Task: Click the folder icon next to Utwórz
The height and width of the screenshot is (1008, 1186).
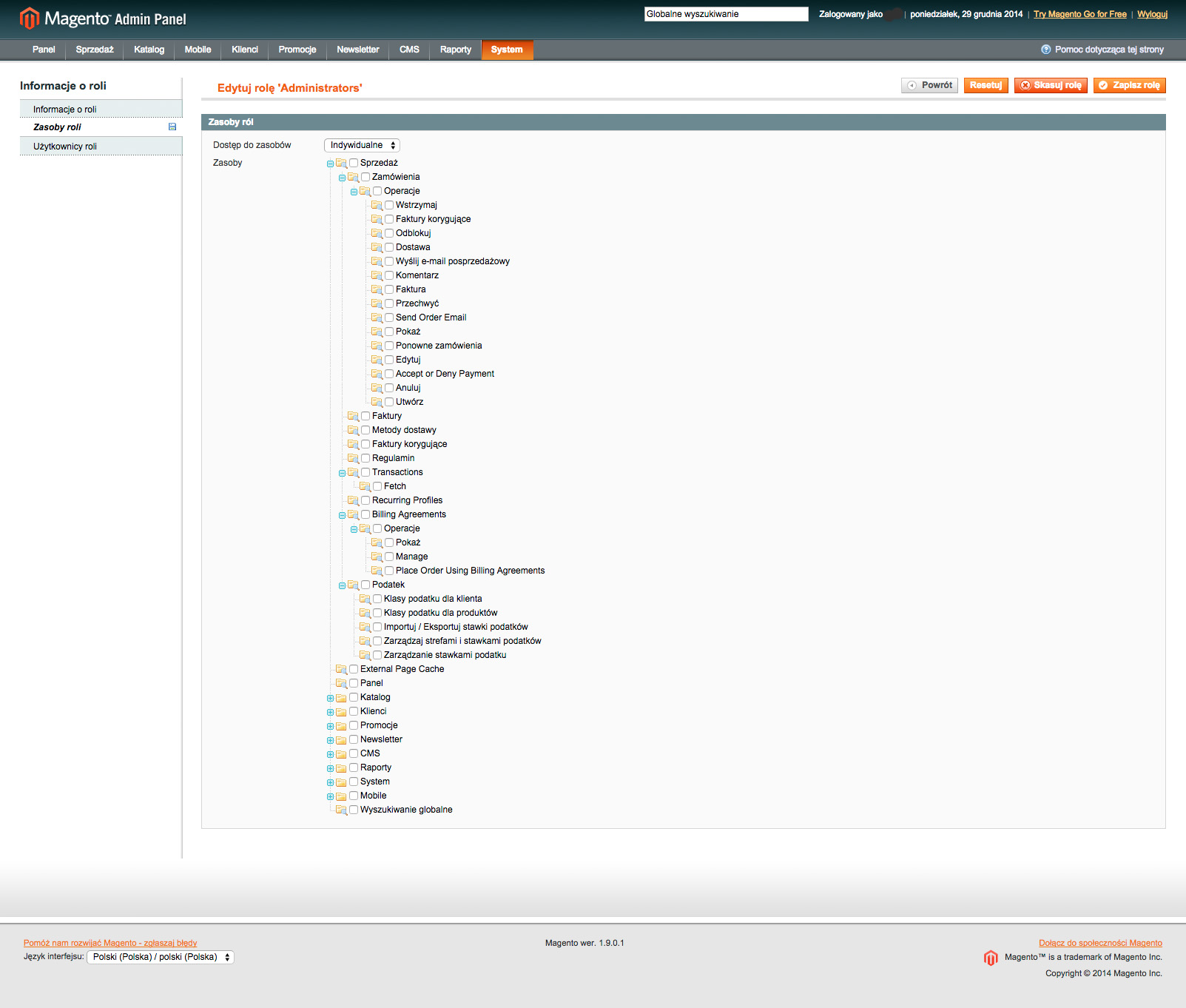Action: click(x=377, y=402)
